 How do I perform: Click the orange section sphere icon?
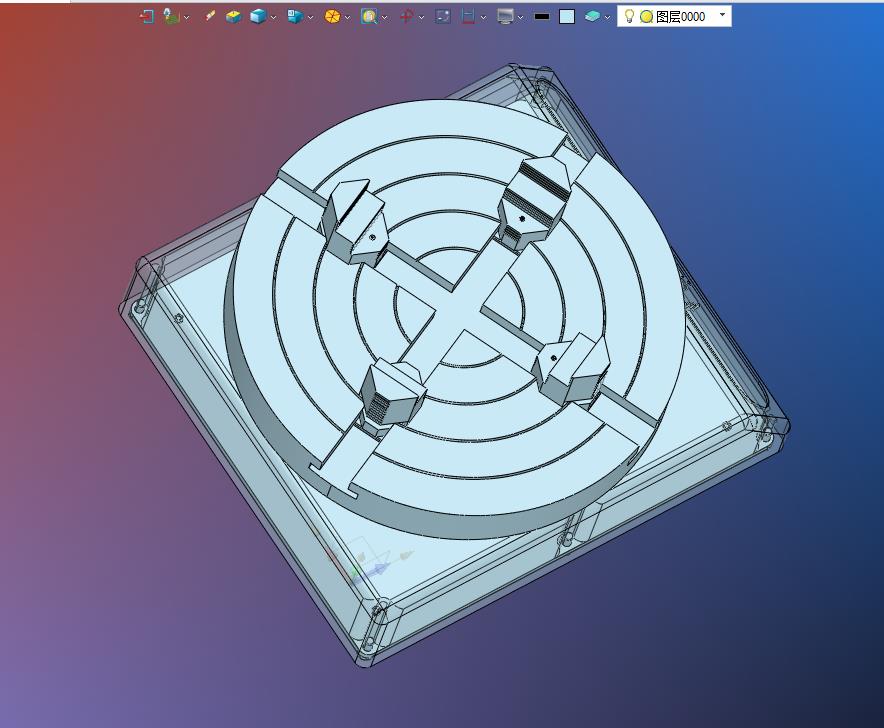[x=332, y=16]
